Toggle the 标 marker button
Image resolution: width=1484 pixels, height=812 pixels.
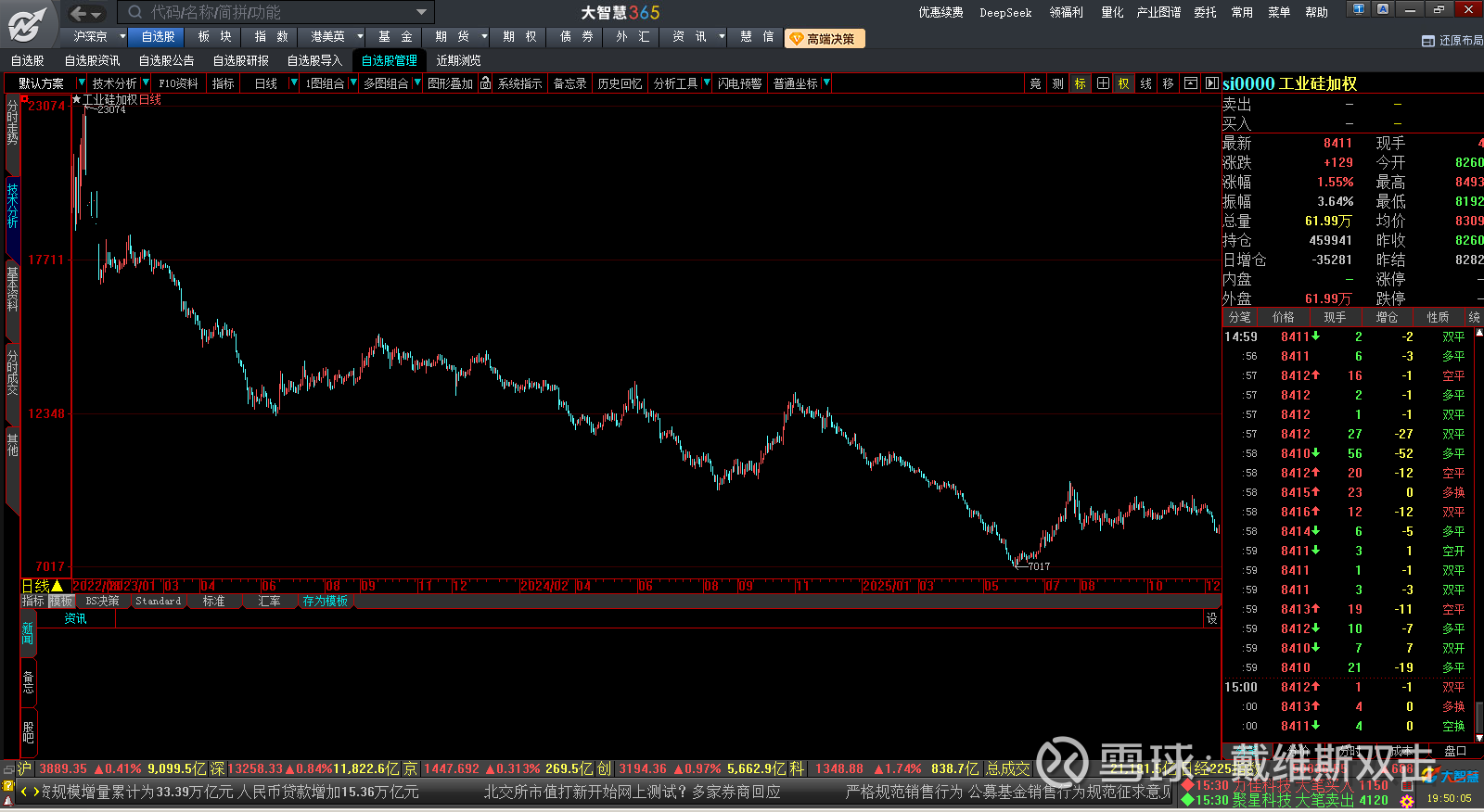coord(1081,83)
